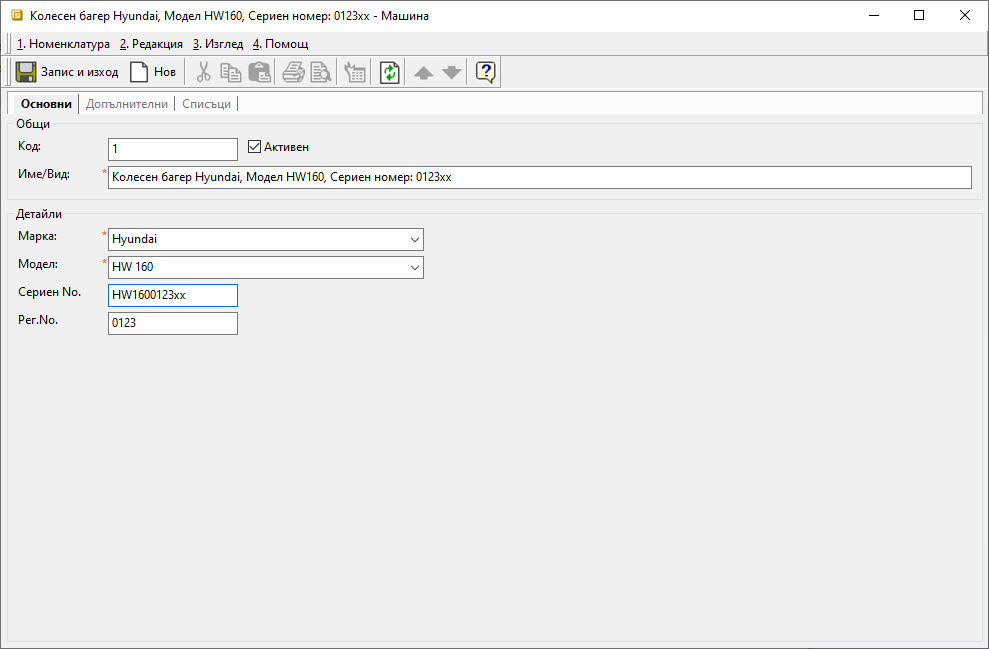
Task: Click the Рег.No. input field
Action: pos(172,323)
